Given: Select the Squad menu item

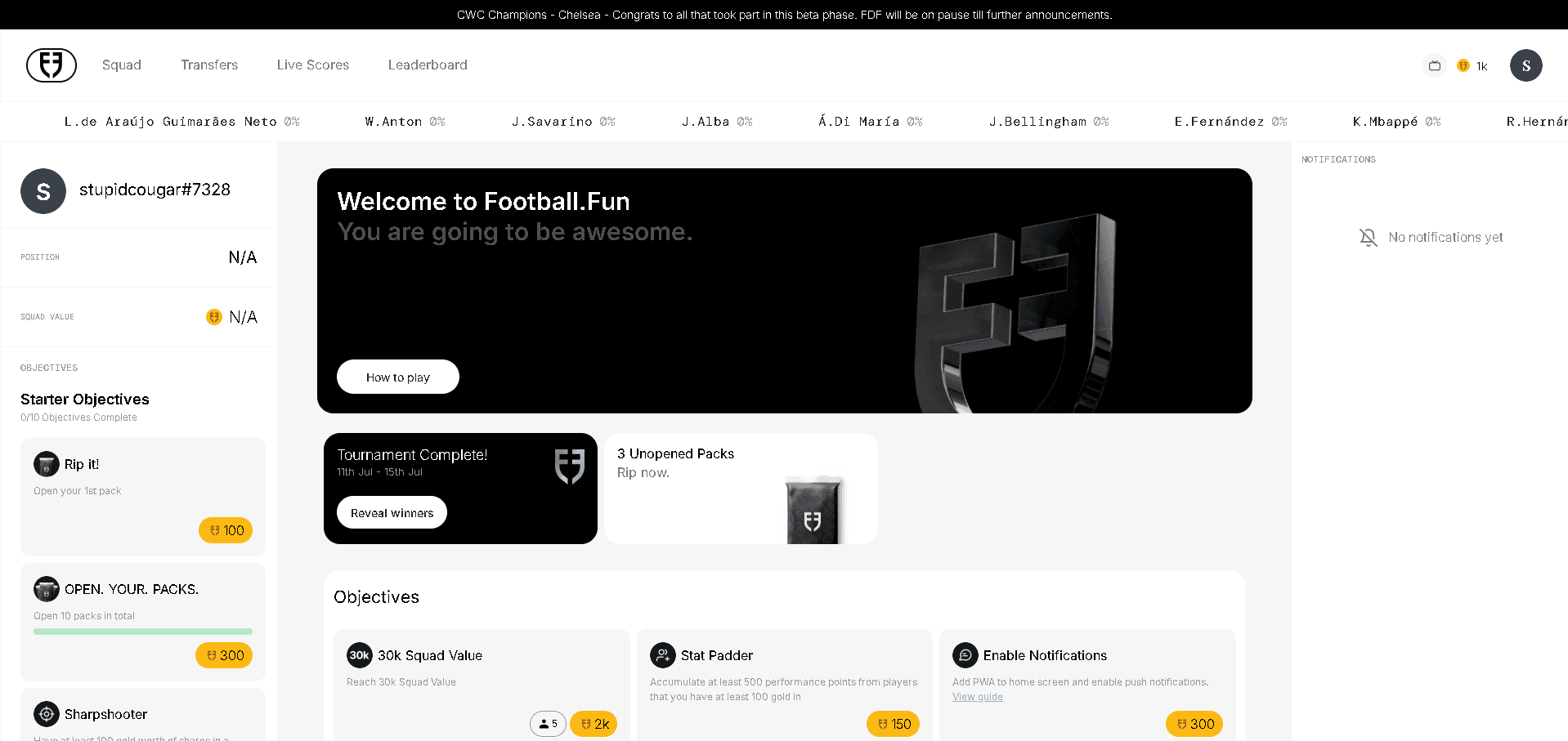Looking at the screenshot, I should tap(121, 65).
